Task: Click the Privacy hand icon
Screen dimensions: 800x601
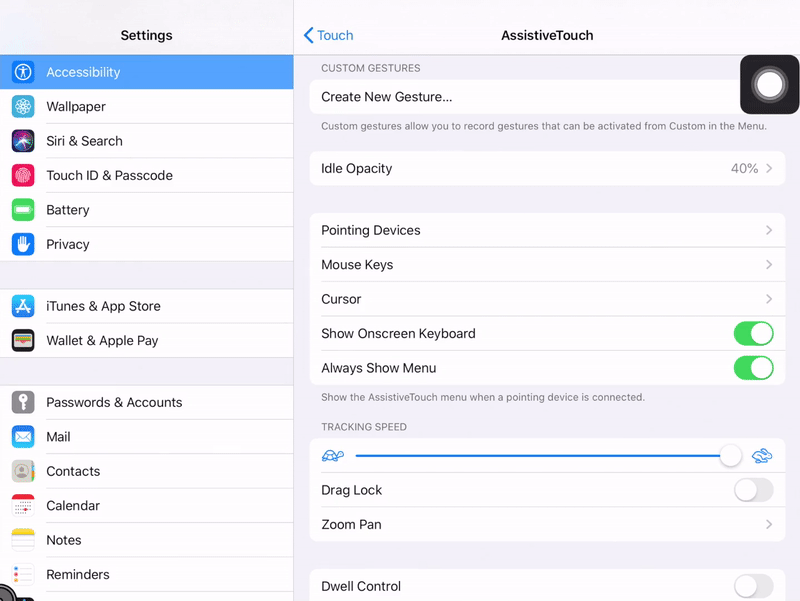Action: [22, 244]
